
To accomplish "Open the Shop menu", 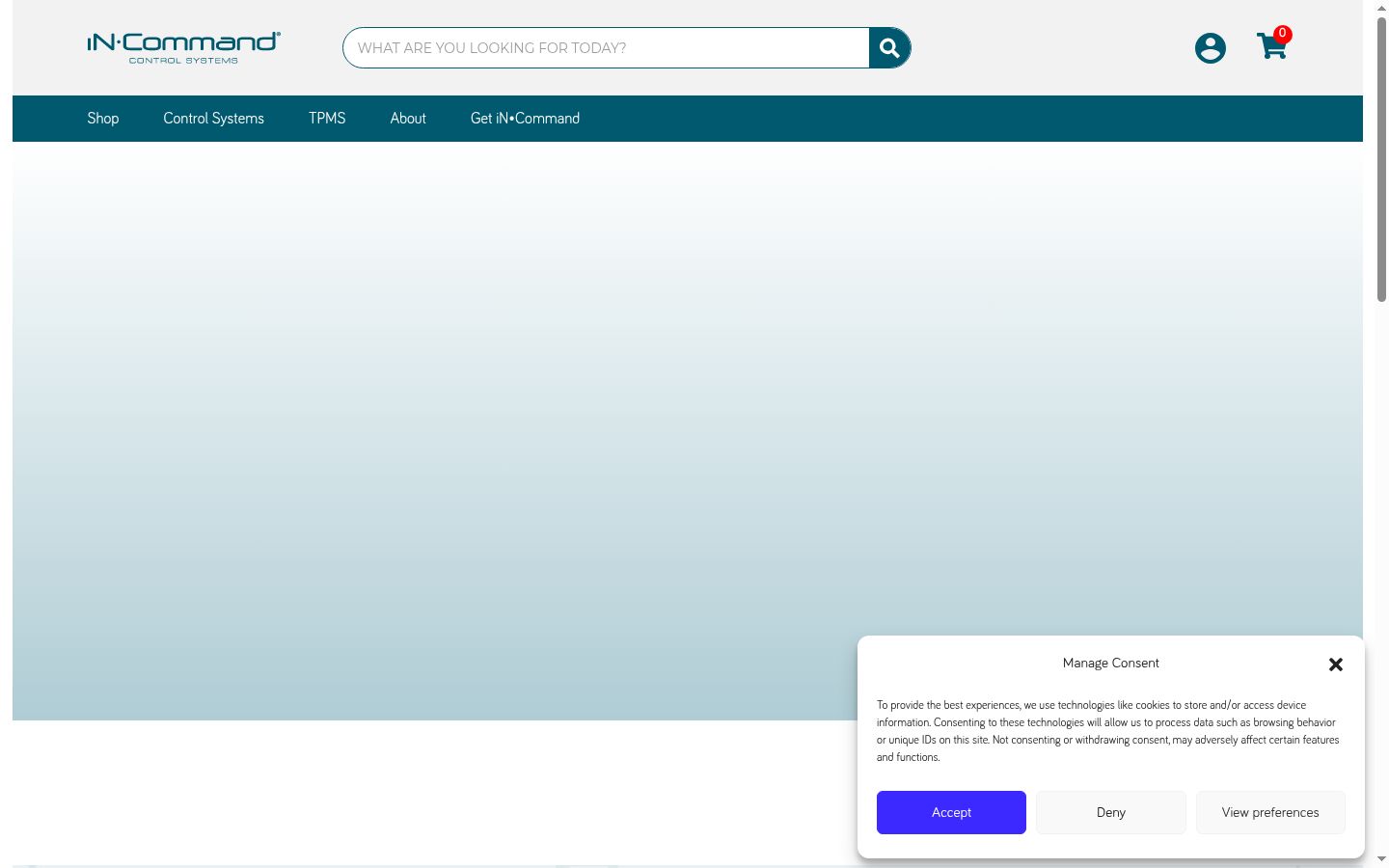I will (x=103, y=119).
